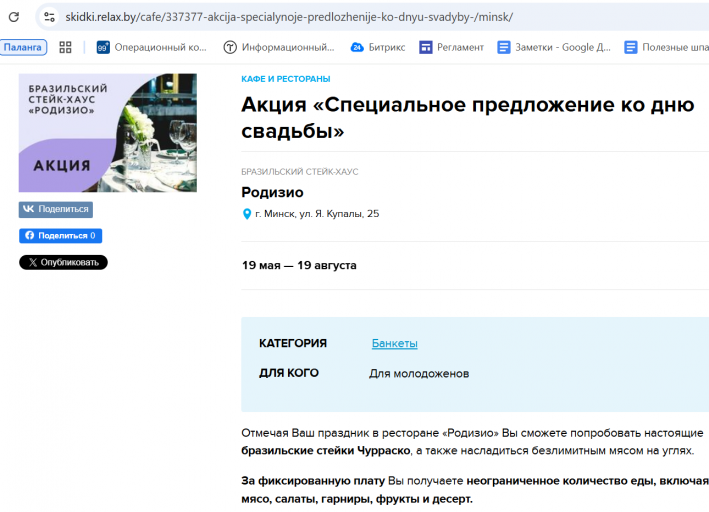Open the Регламент bookmark

(451, 47)
